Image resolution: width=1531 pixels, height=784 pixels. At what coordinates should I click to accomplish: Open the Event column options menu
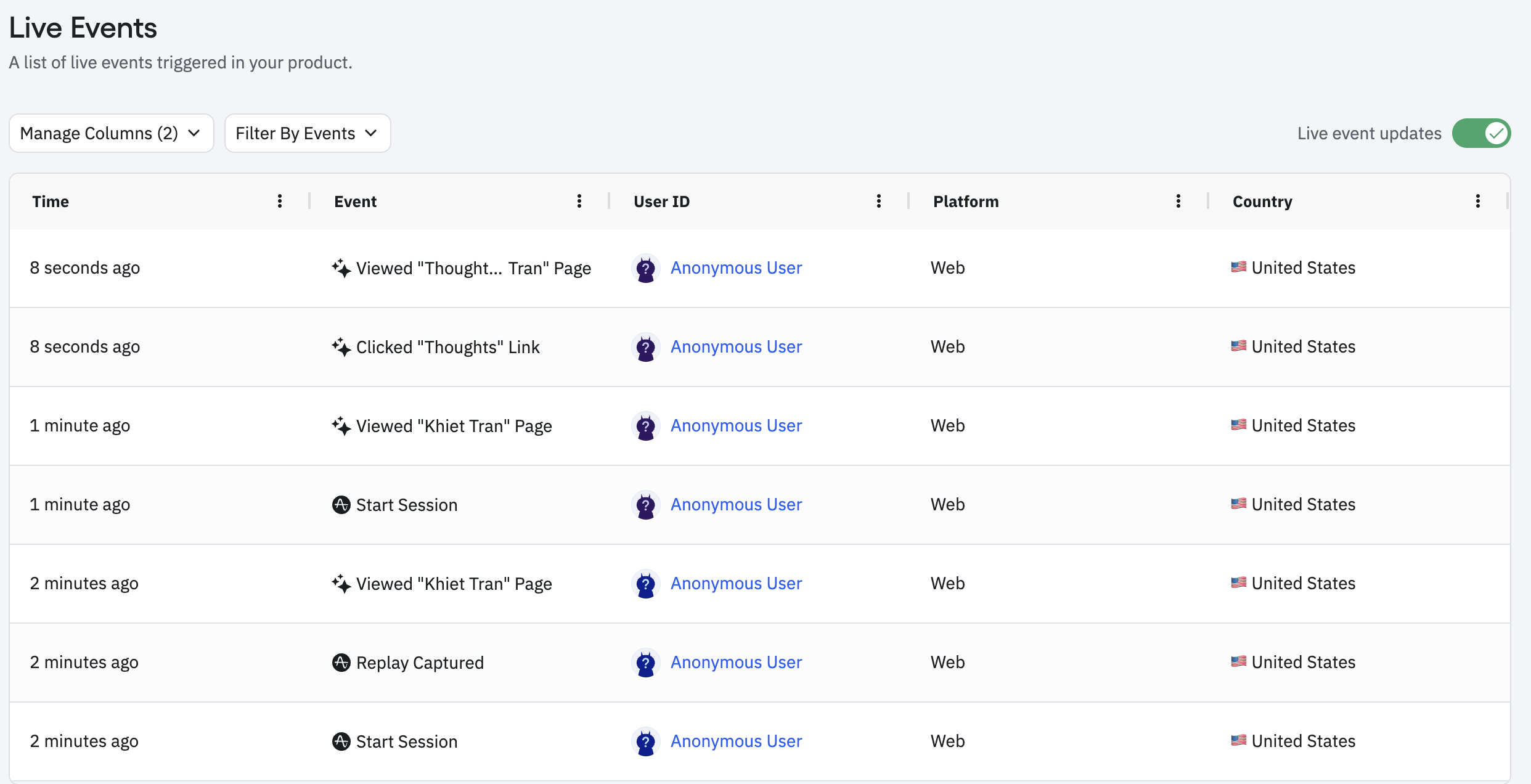coord(579,201)
